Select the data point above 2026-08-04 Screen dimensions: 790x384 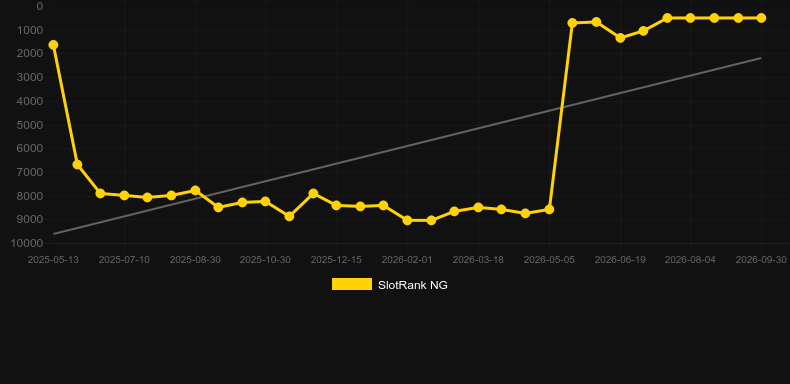click(x=690, y=18)
